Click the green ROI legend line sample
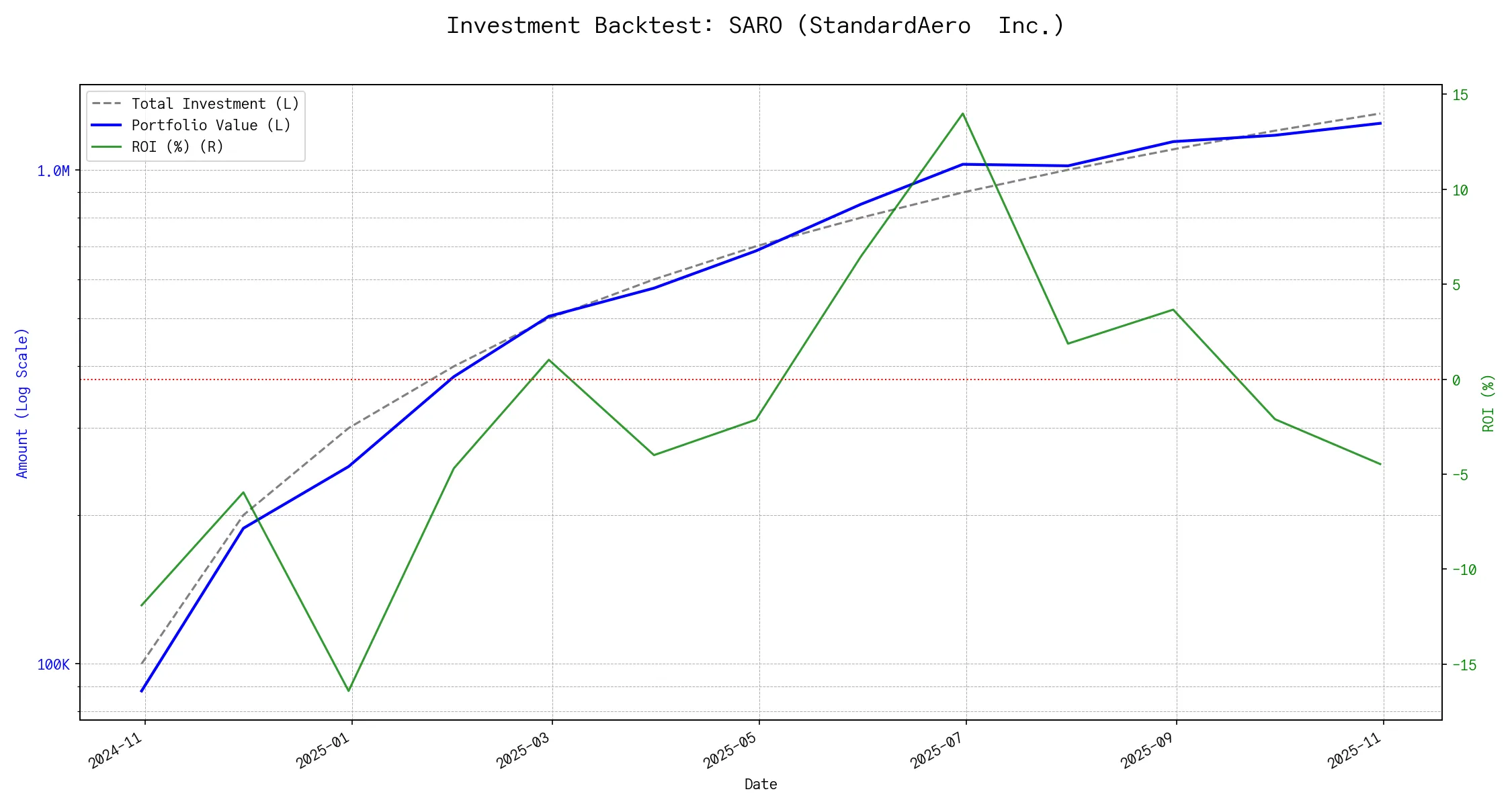The width and height of the screenshot is (1512, 806). [106, 147]
